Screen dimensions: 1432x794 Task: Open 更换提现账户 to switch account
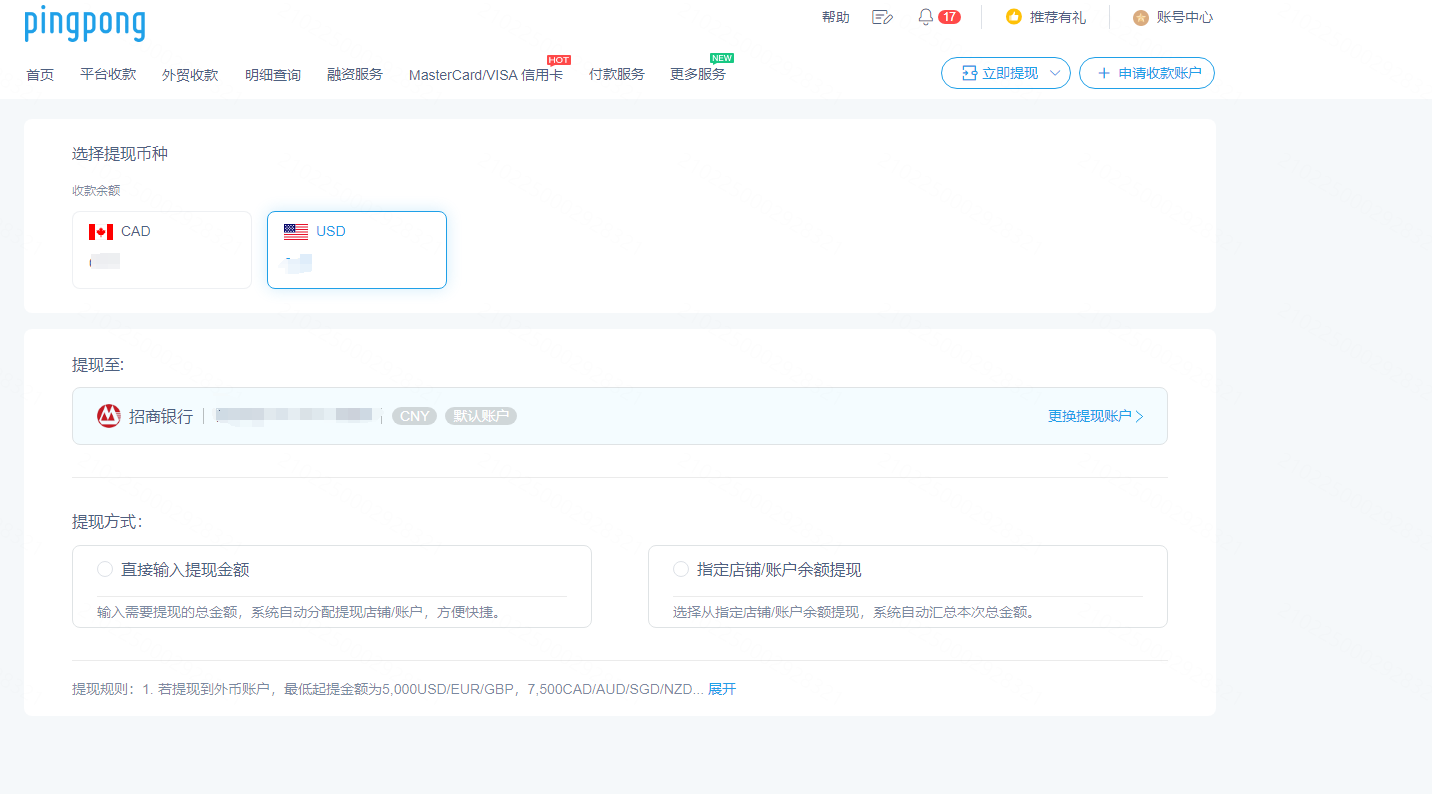1095,416
